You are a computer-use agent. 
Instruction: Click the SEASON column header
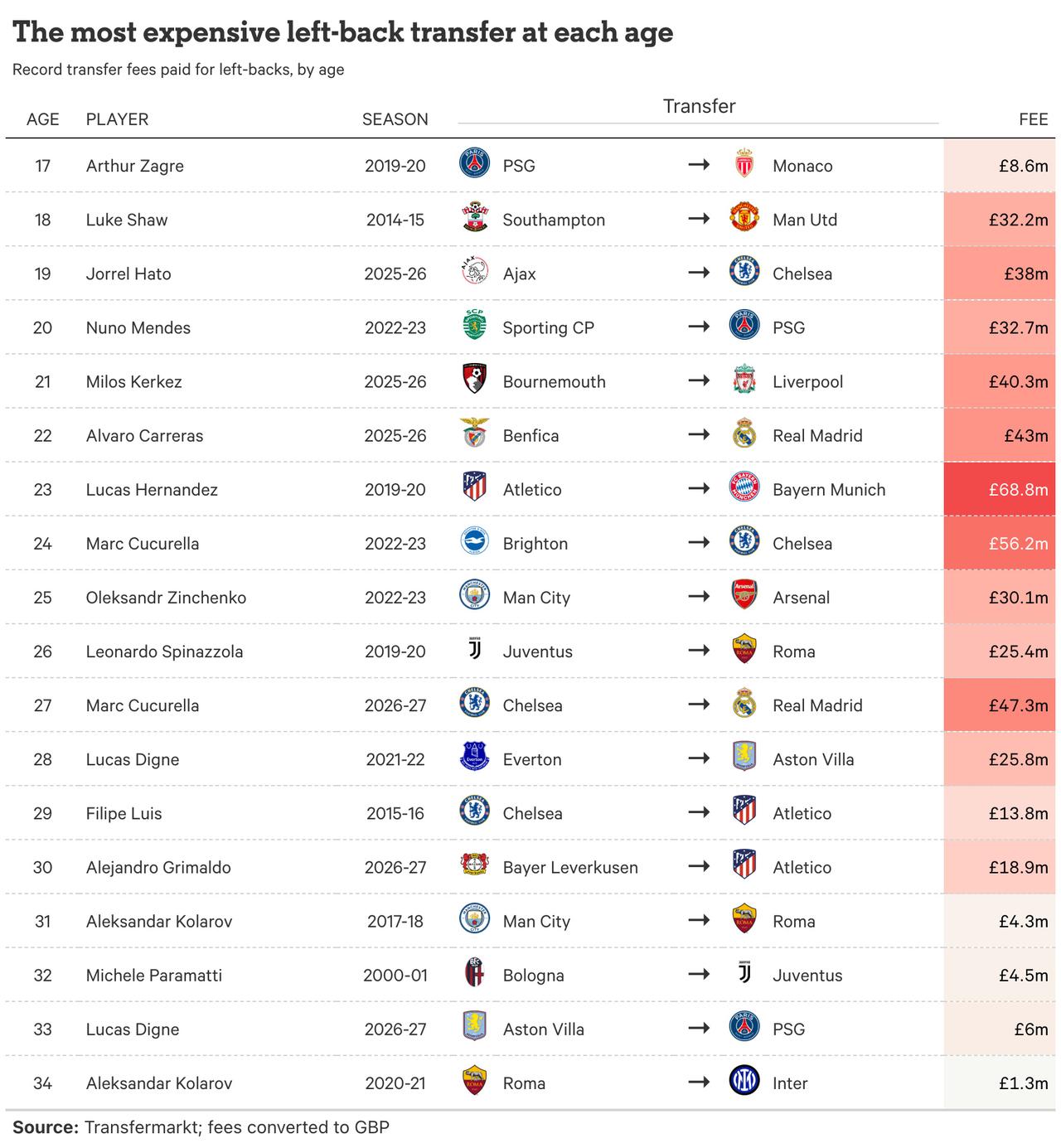[395, 119]
